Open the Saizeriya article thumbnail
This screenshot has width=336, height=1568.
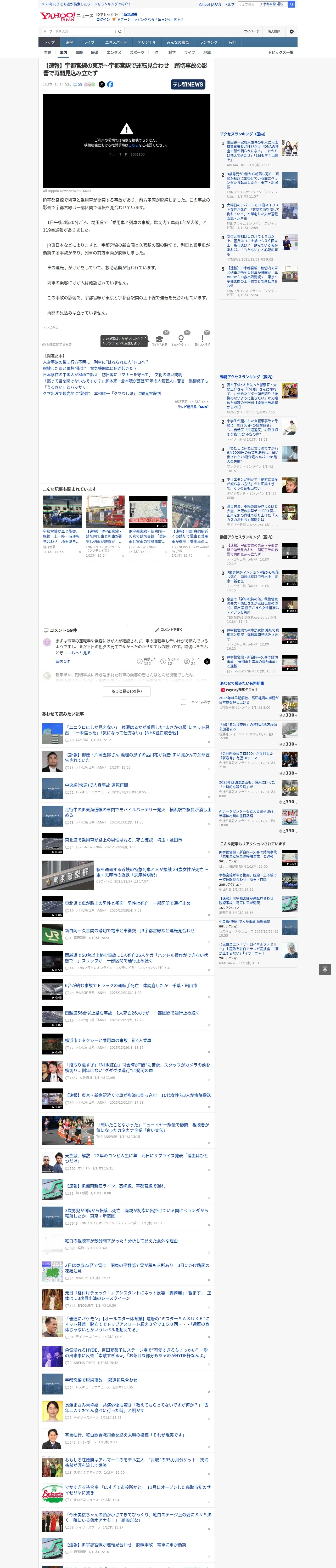52,1494
